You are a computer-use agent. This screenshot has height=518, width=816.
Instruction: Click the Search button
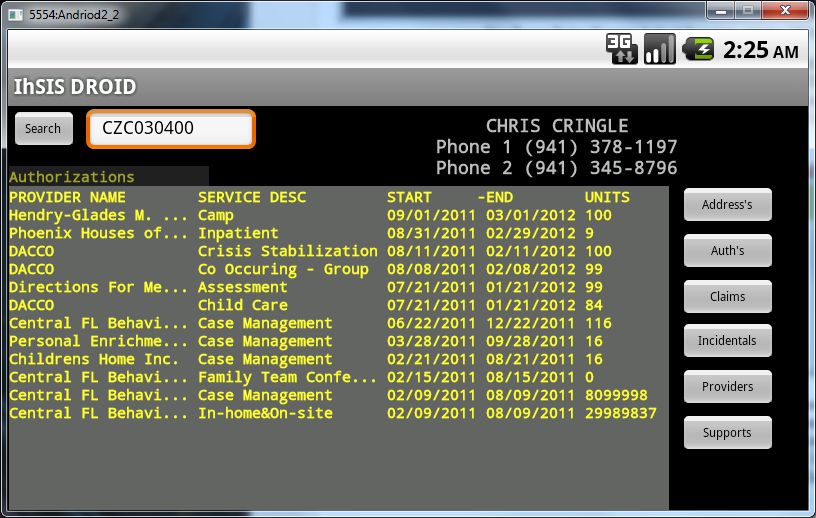click(x=44, y=129)
